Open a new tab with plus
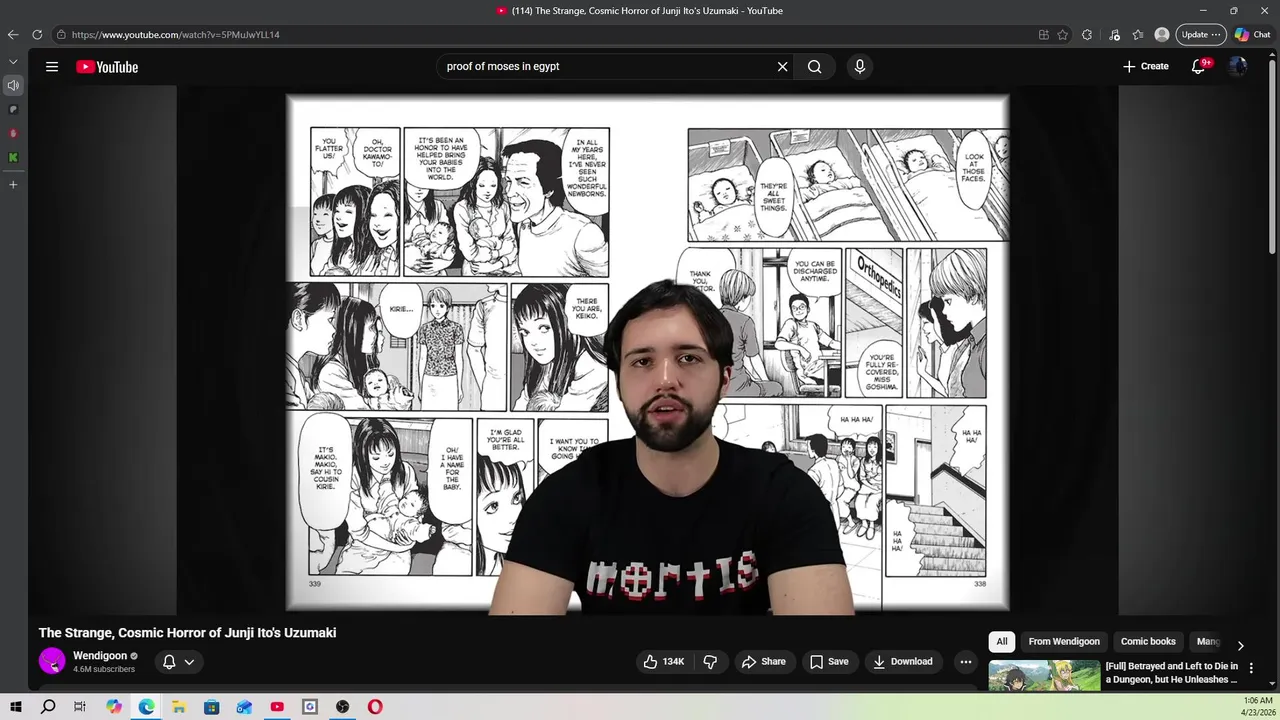1280x720 pixels. point(13,185)
